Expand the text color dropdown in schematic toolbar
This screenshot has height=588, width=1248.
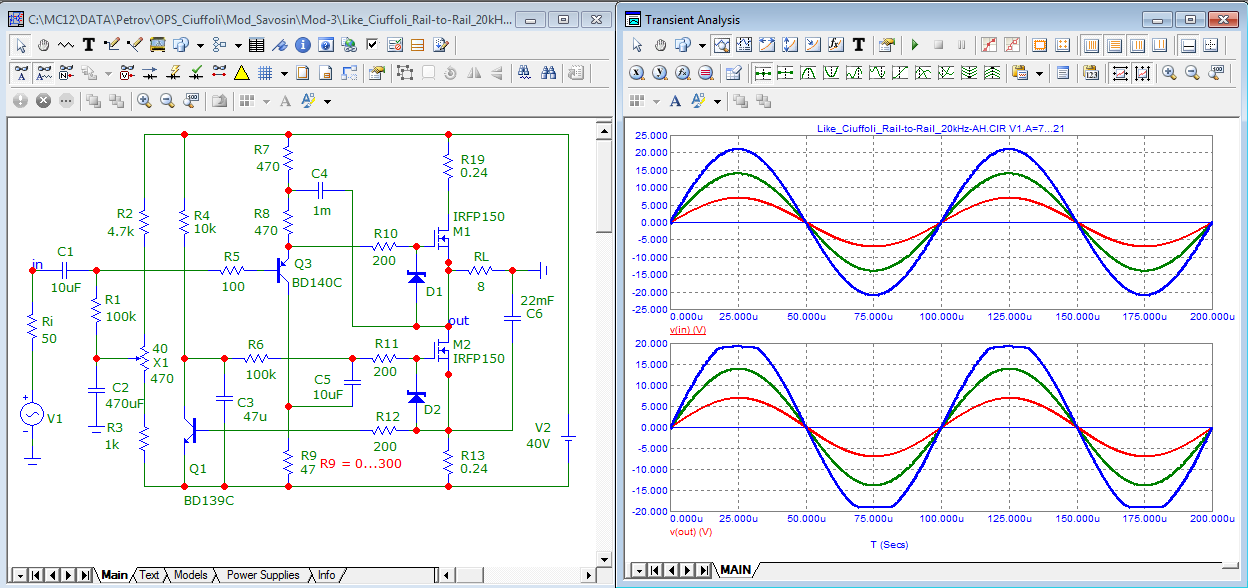click(x=326, y=101)
